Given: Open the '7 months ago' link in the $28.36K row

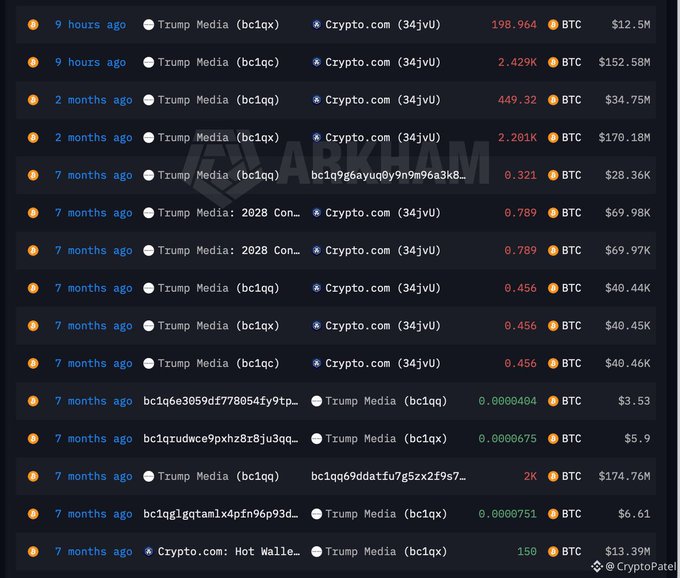Looking at the screenshot, I should click(x=94, y=175).
